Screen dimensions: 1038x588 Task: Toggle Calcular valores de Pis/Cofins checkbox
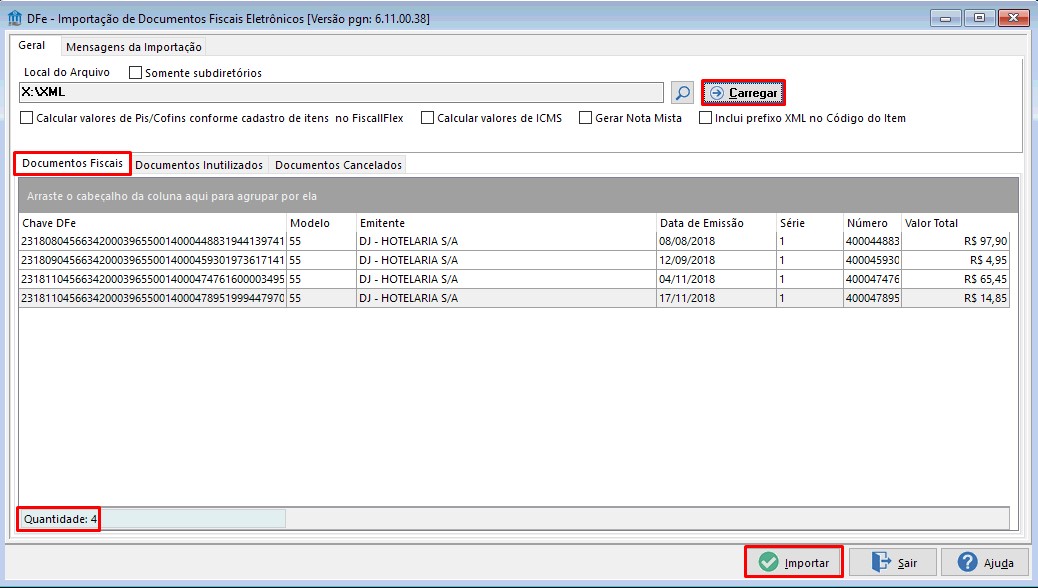coord(26,118)
